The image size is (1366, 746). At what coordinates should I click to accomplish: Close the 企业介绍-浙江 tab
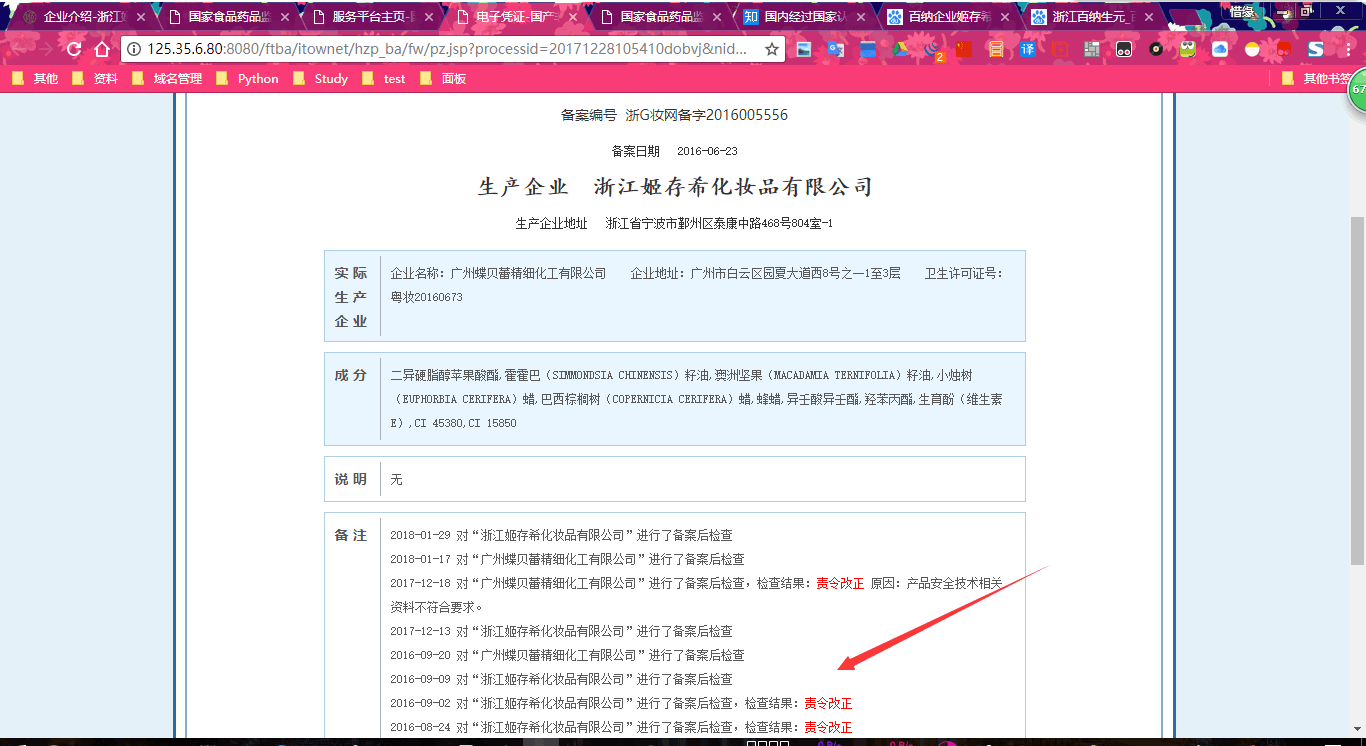coord(140,17)
